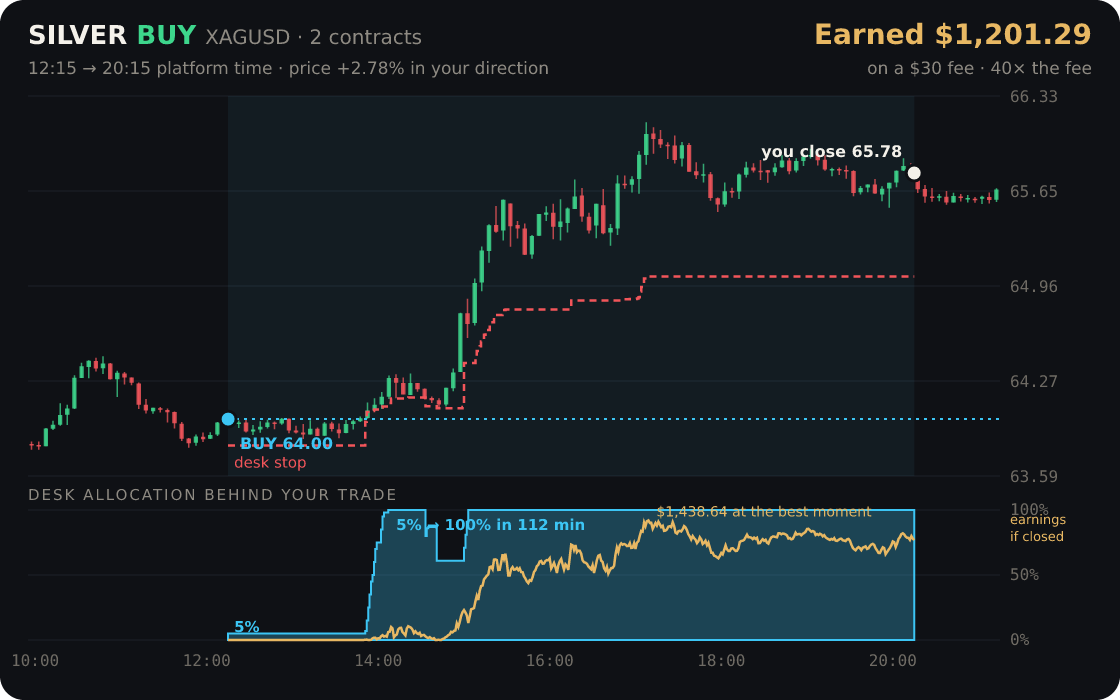Click the 'SILVER BUY' title
Image resolution: width=1120 pixels, height=700 pixels.
(112, 36)
